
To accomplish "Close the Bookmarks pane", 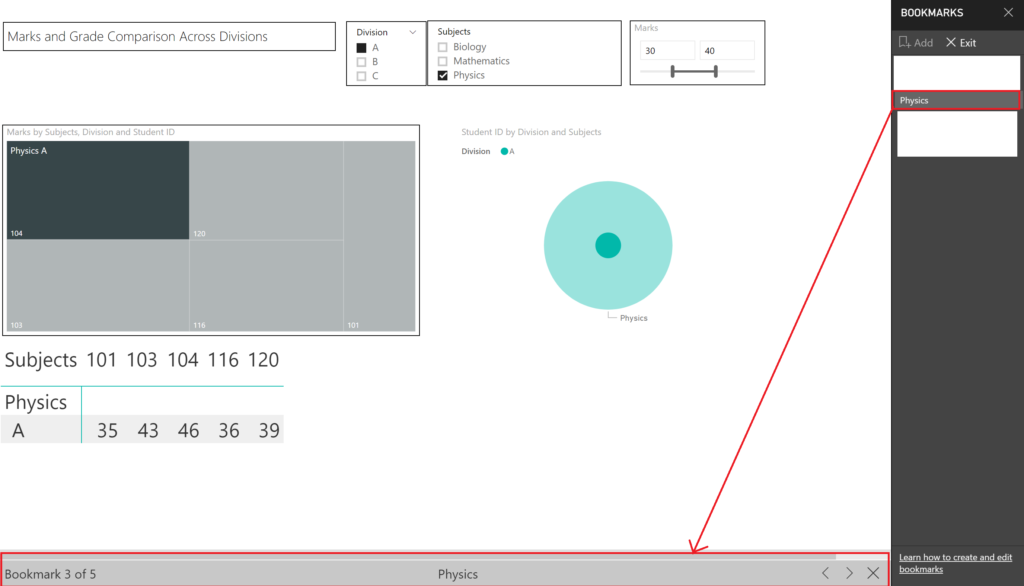I will coord(1010,13).
